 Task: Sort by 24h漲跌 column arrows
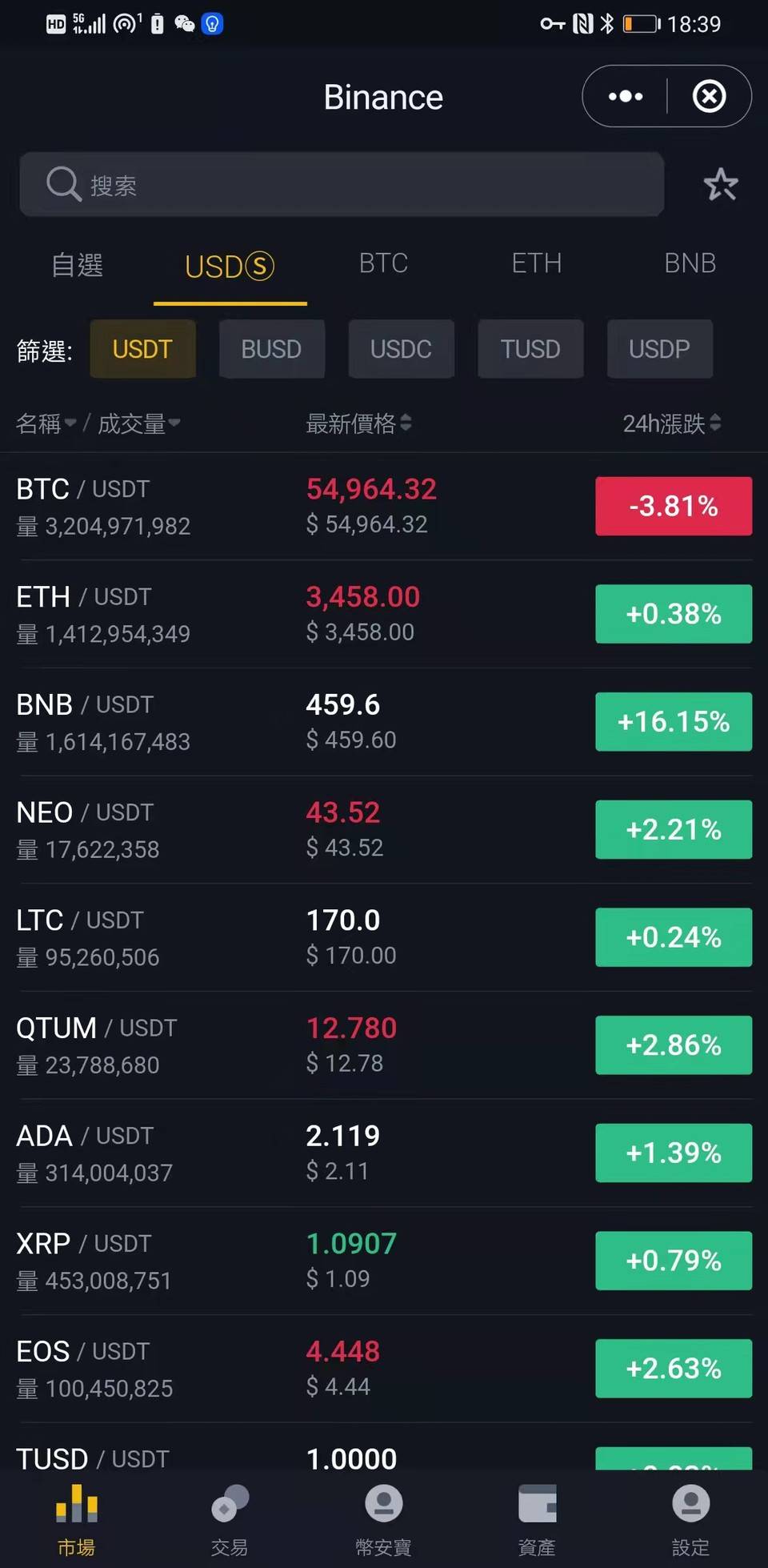715,423
